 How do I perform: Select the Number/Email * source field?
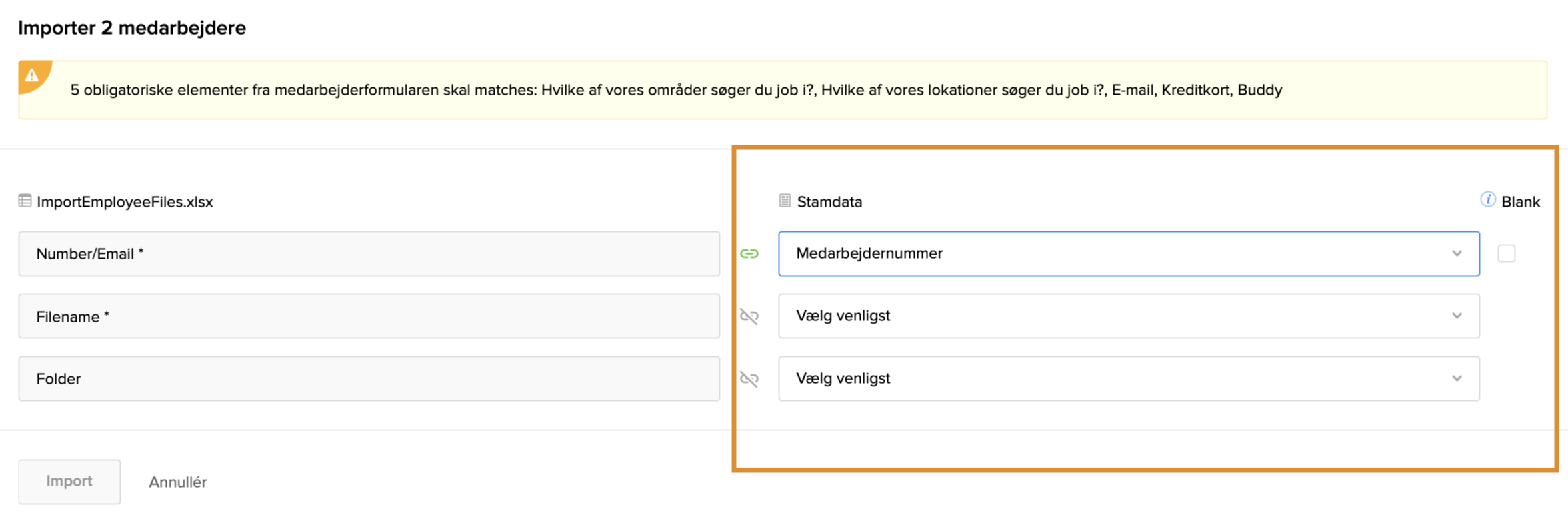(x=369, y=254)
